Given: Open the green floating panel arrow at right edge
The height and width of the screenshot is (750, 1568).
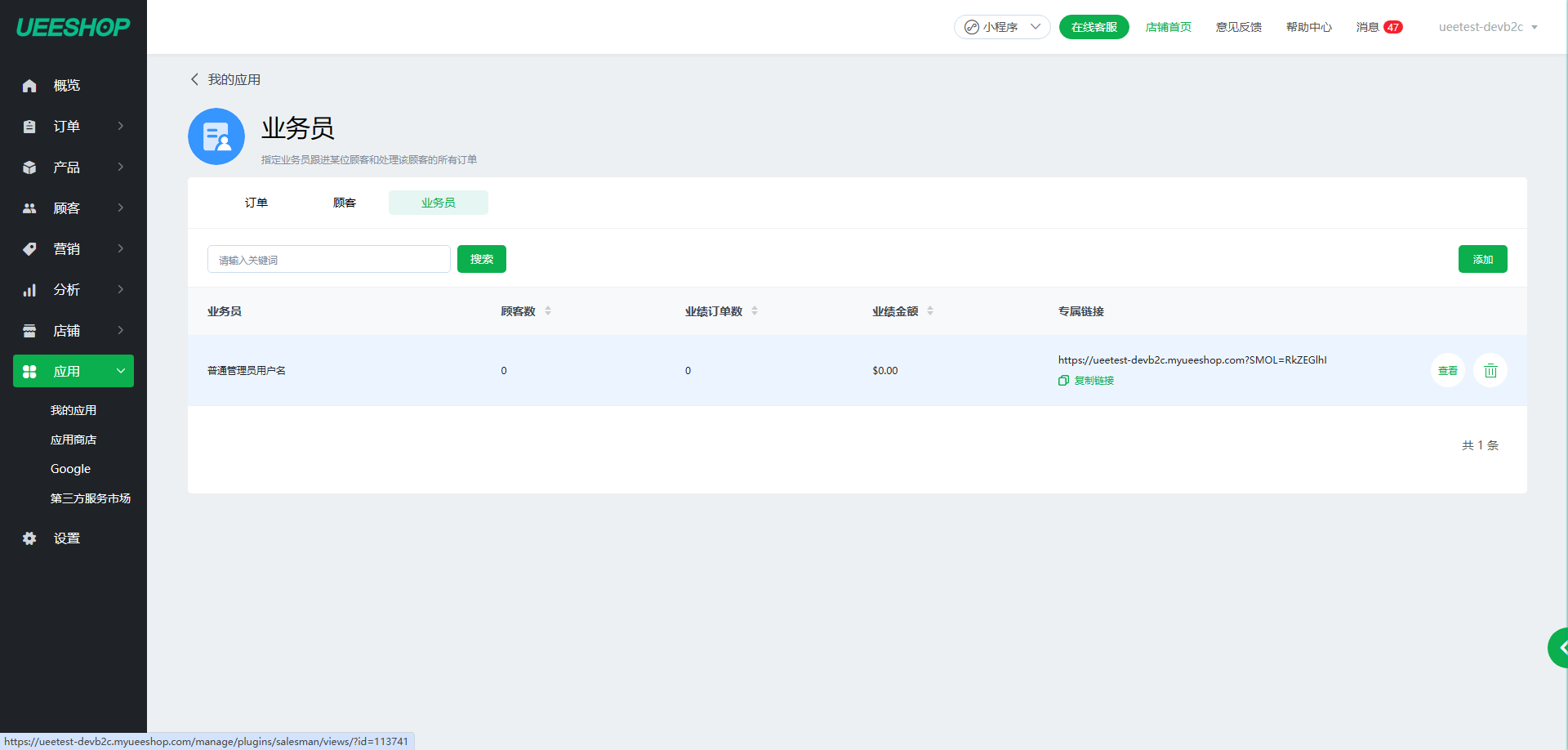Looking at the screenshot, I should point(1560,648).
